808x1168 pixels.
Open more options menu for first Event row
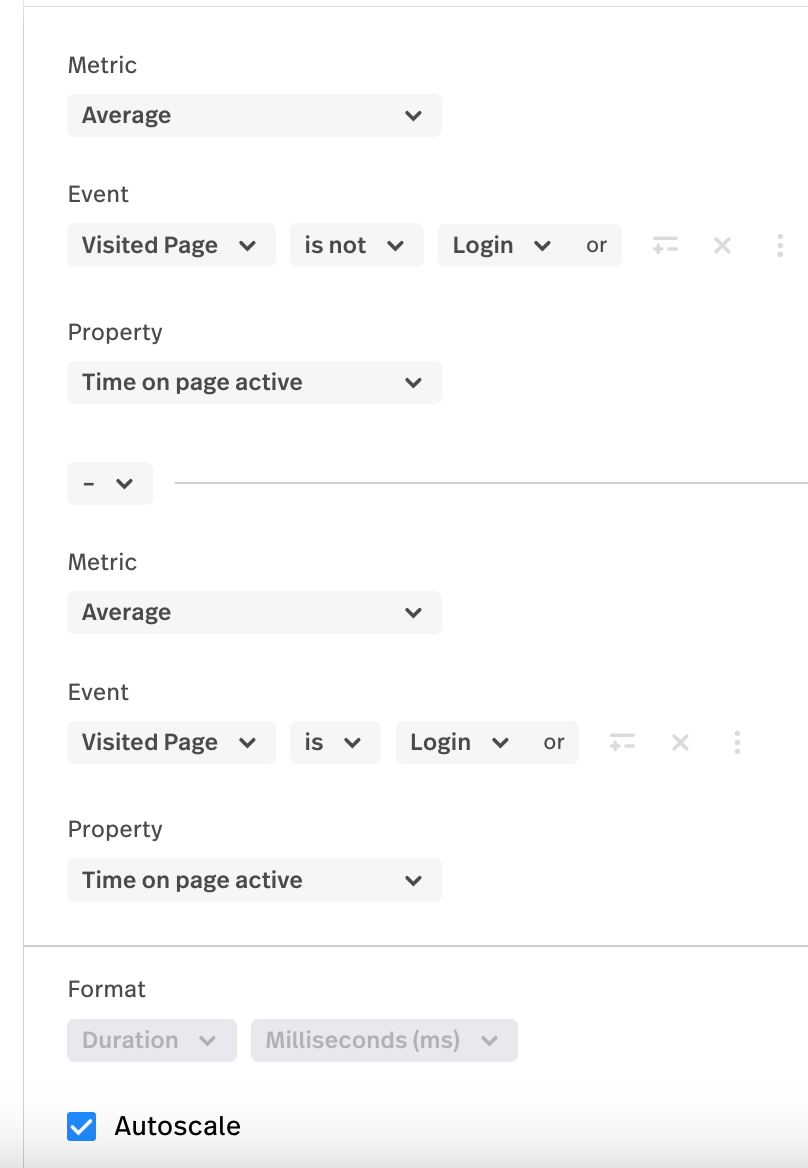point(780,245)
